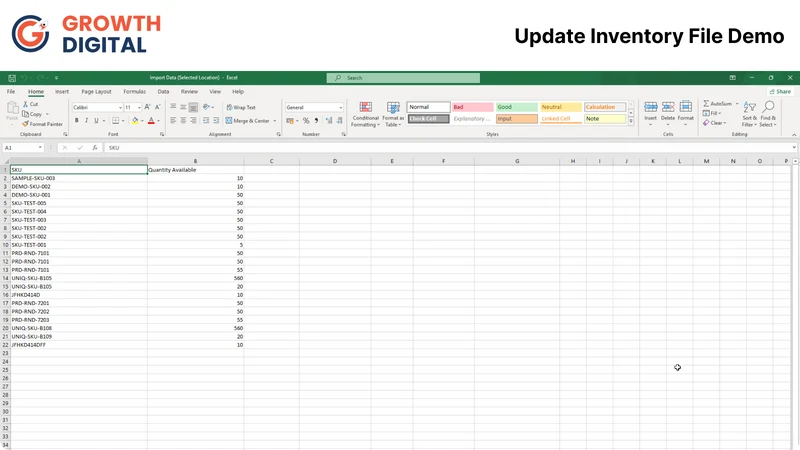This screenshot has width=800, height=450.
Task: Click the formula bar containing SKU
Action: [449, 147]
